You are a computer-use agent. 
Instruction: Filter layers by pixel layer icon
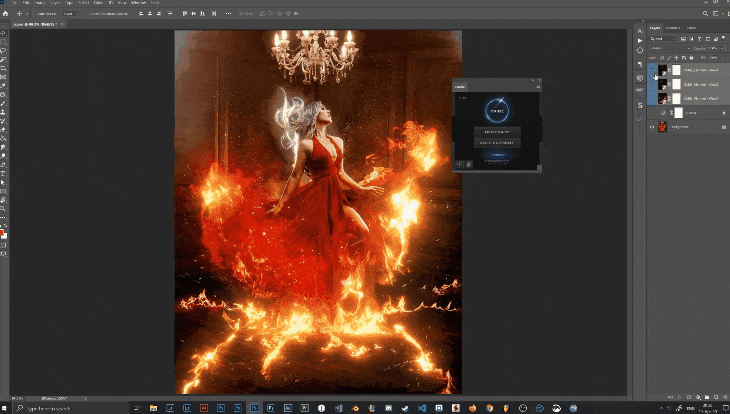[x=683, y=39]
